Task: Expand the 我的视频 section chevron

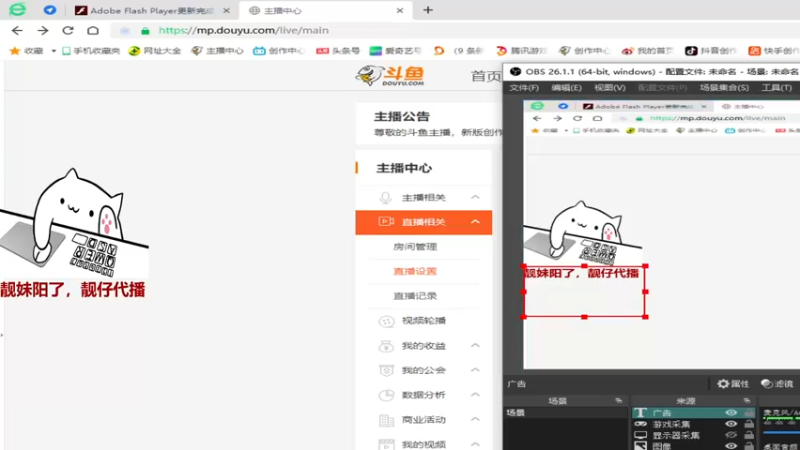Action: (x=475, y=444)
